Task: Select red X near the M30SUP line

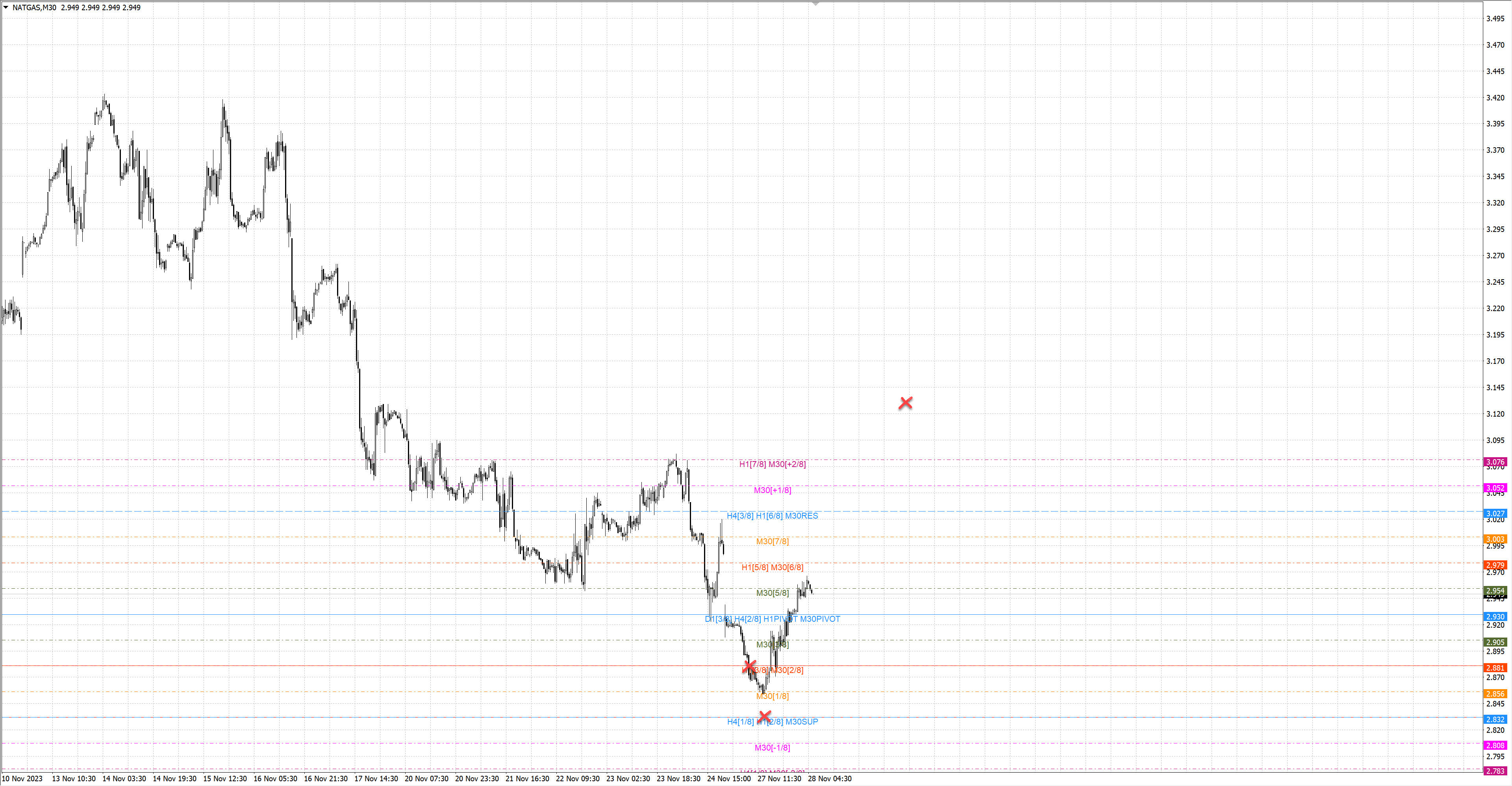Action: (x=764, y=717)
